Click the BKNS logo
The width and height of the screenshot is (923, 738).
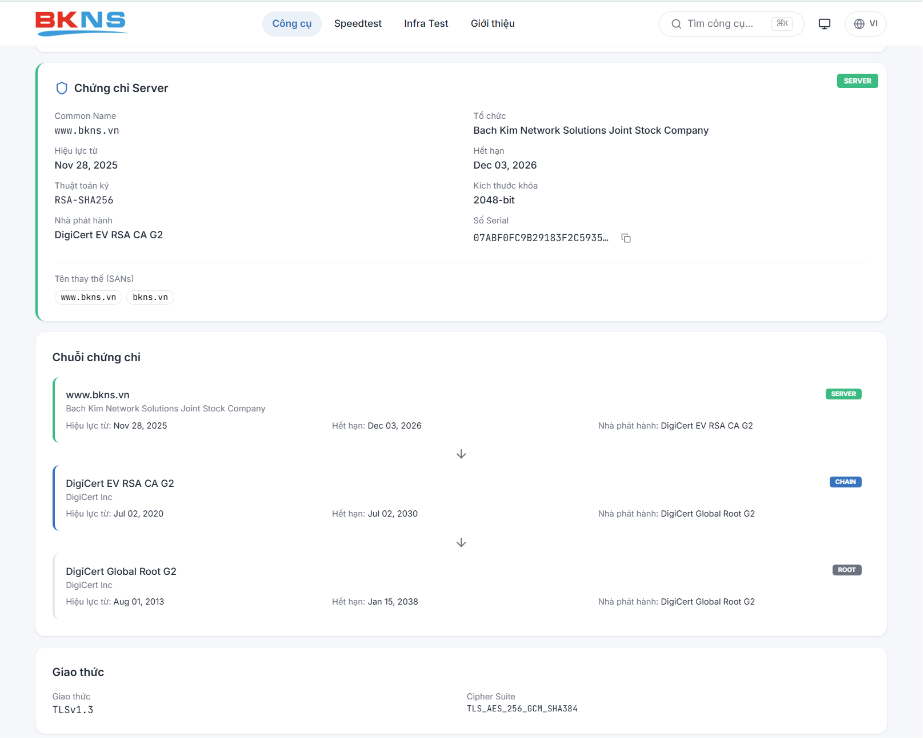point(81,23)
